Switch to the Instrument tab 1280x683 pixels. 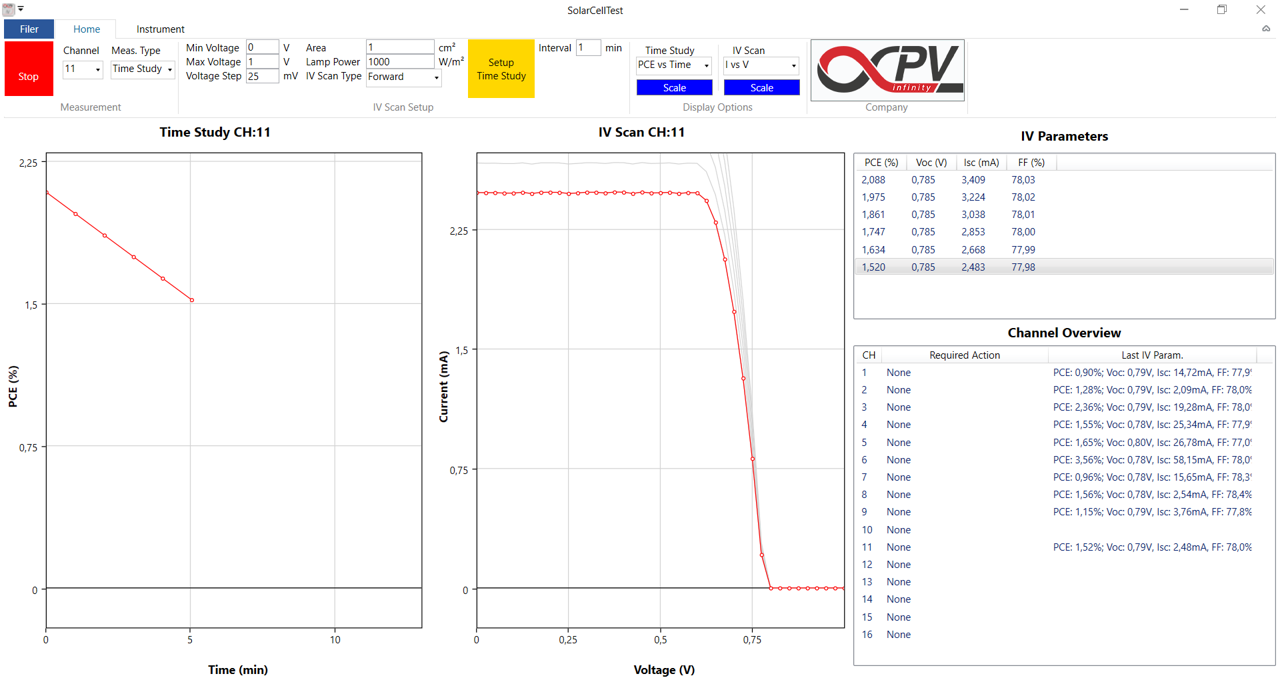point(160,29)
